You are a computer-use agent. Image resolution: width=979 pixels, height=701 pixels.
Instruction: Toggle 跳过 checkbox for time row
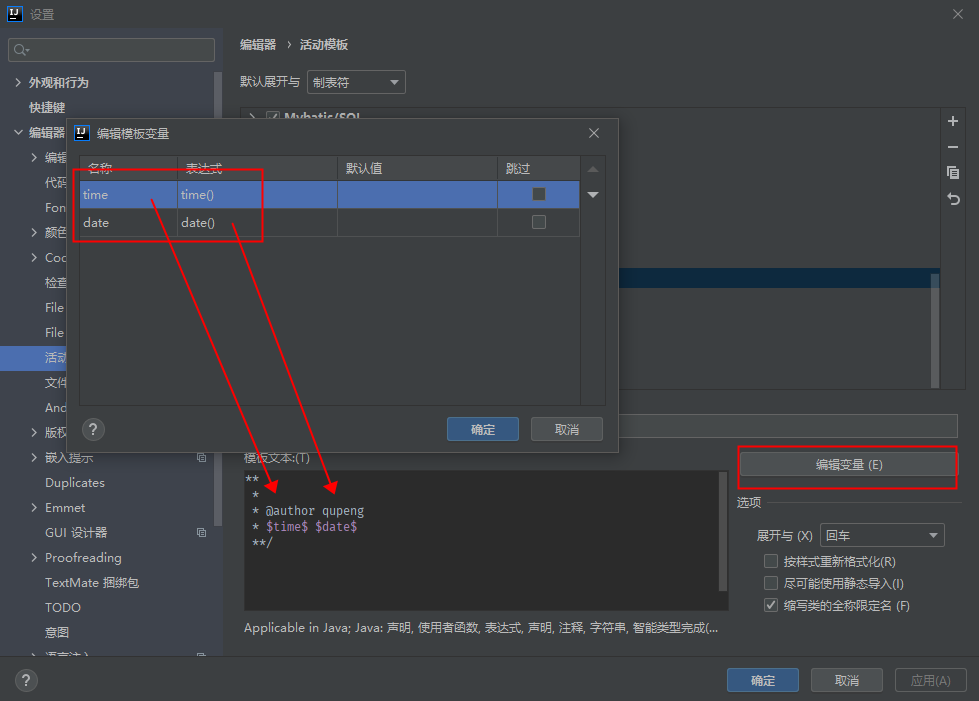pyautogui.click(x=539, y=194)
